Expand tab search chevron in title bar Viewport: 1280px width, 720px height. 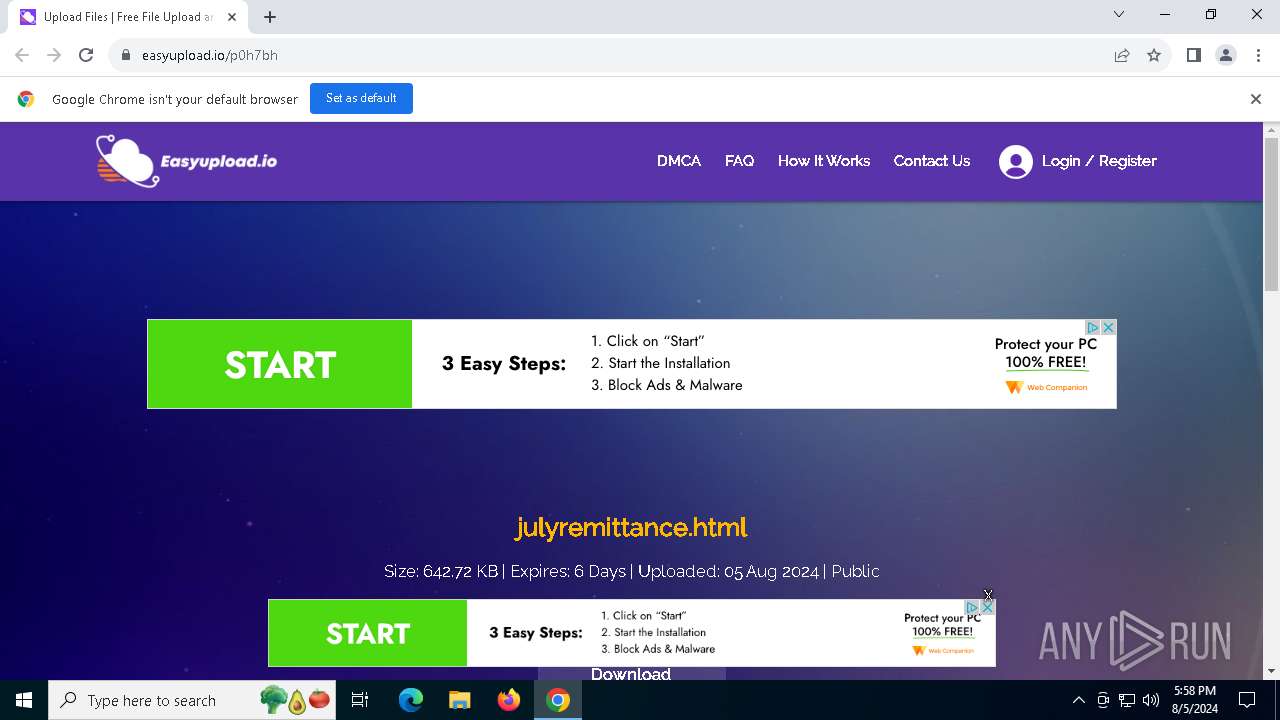coord(1119,15)
